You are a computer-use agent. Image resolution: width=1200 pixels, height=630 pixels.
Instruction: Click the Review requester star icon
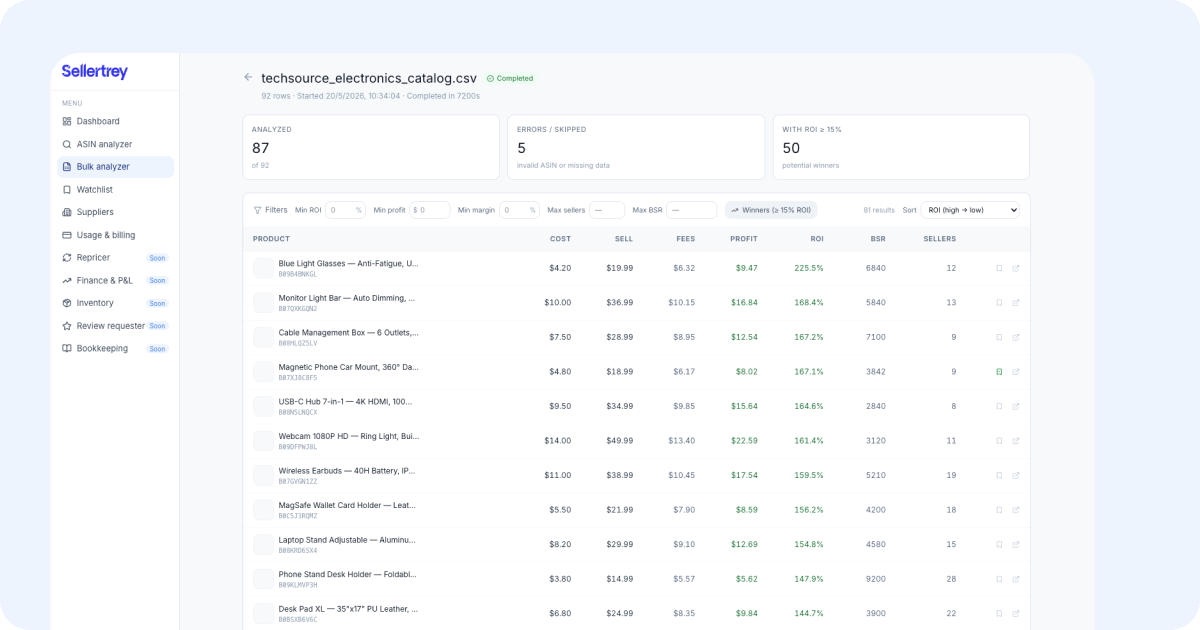coord(67,326)
